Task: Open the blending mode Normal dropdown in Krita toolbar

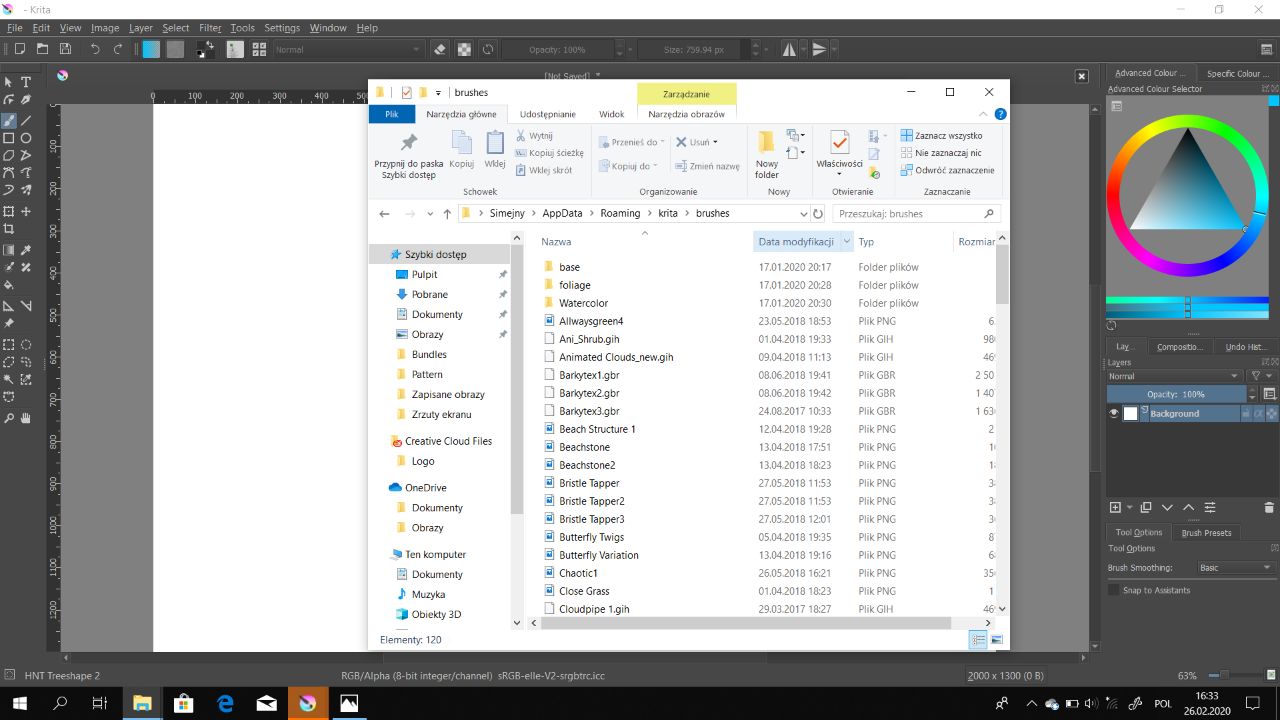Action: [347, 49]
